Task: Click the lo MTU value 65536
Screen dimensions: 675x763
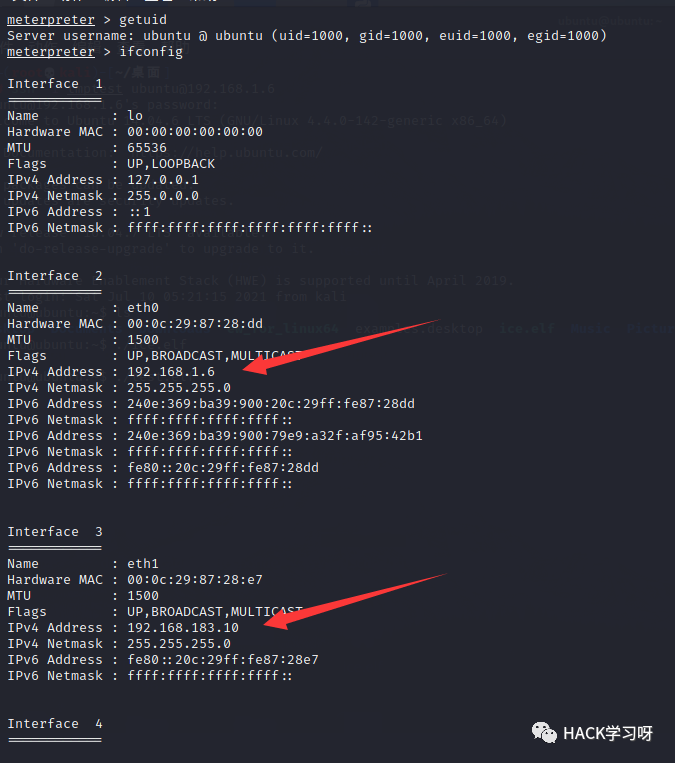Action: (x=147, y=148)
